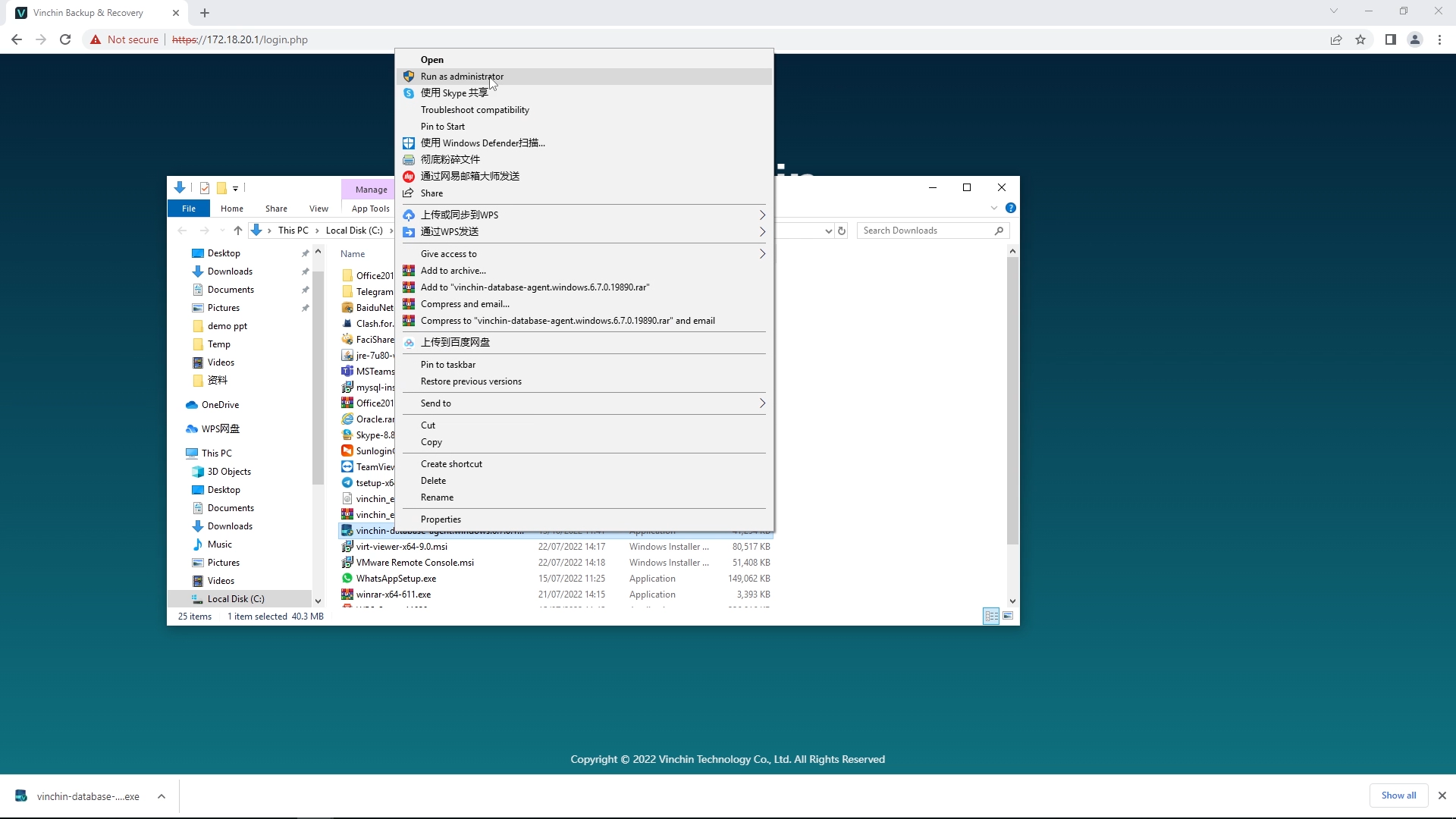Run the file as administrator

584,77
